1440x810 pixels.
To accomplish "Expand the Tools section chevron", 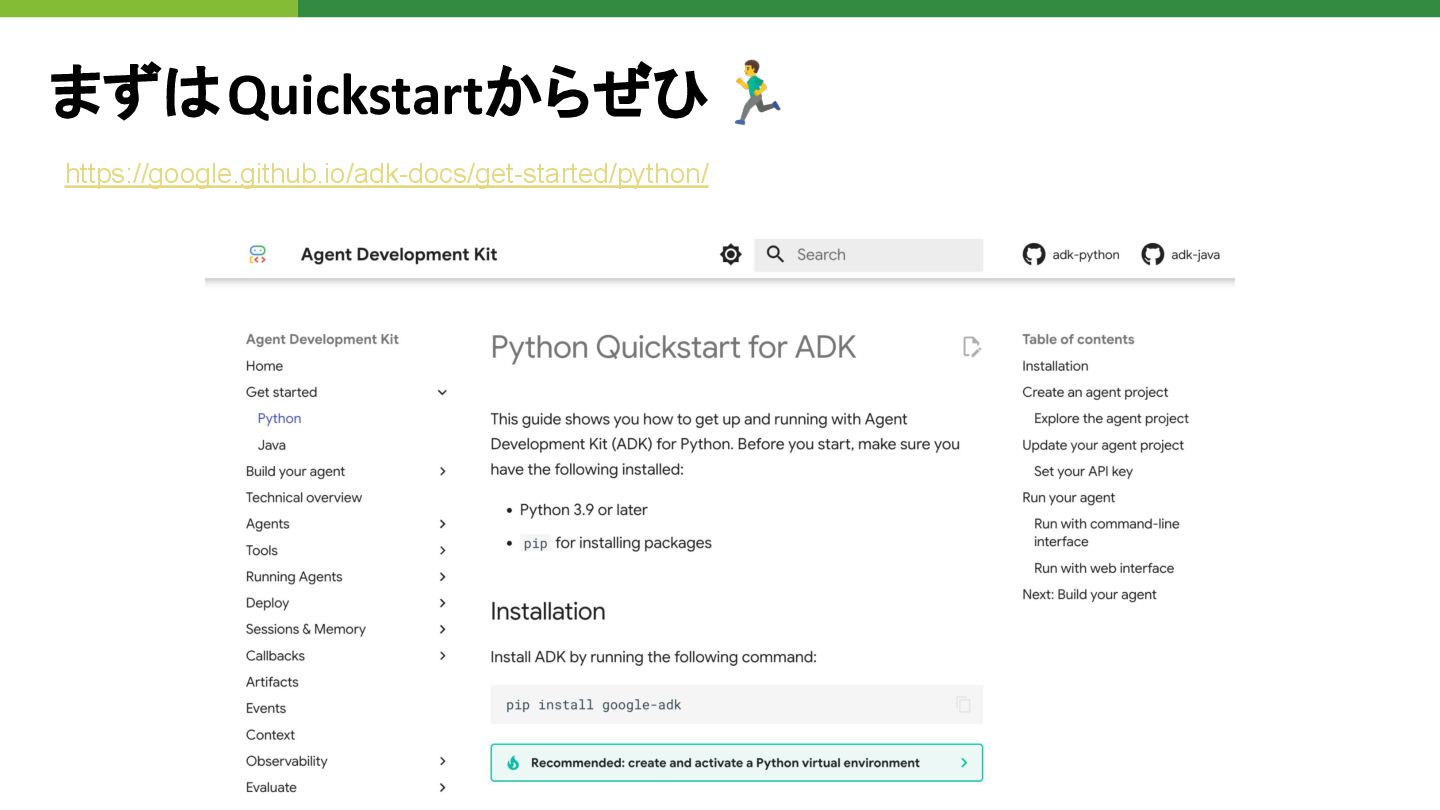I will pyautogui.click(x=442, y=550).
